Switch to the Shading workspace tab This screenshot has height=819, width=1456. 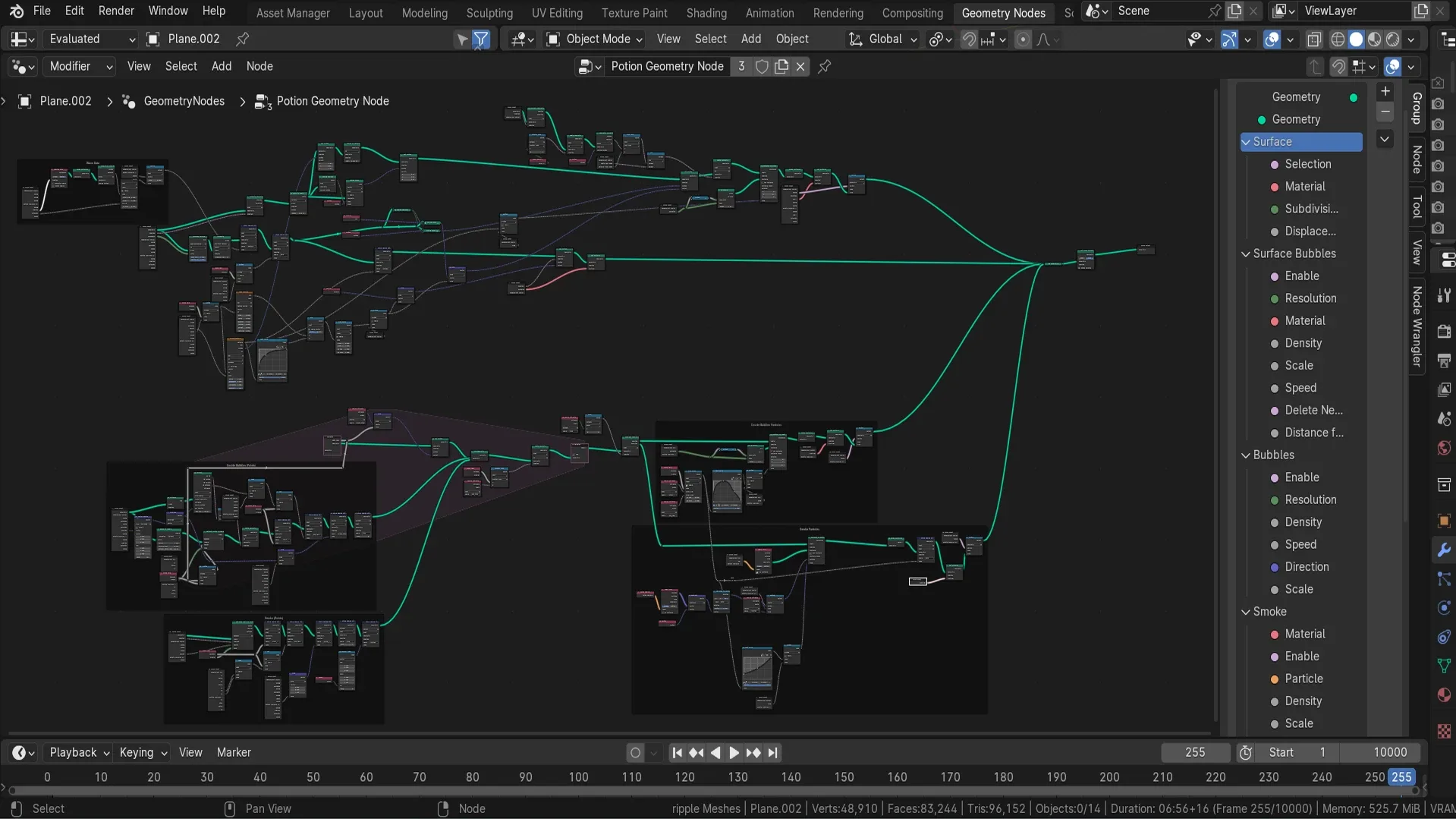[706, 13]
